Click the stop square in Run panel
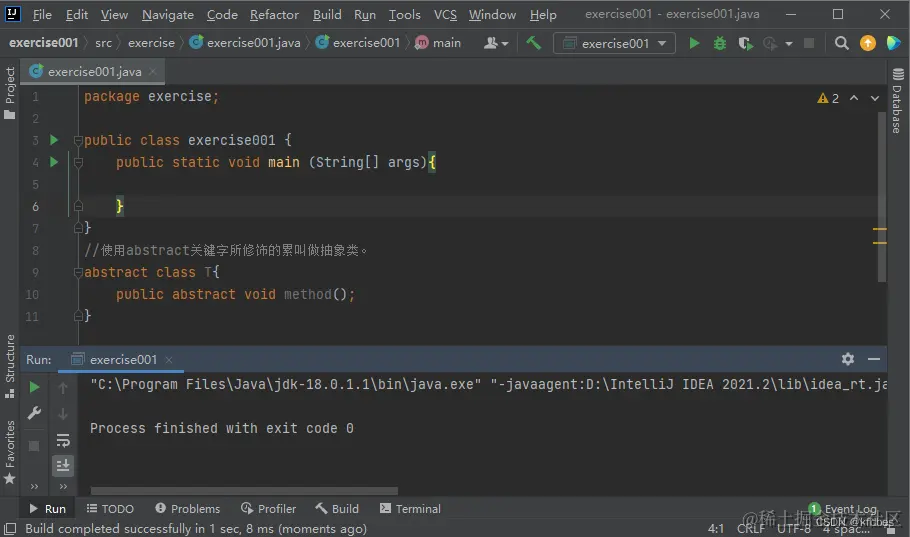The image size is (910, 537). [x=34, y=446]
